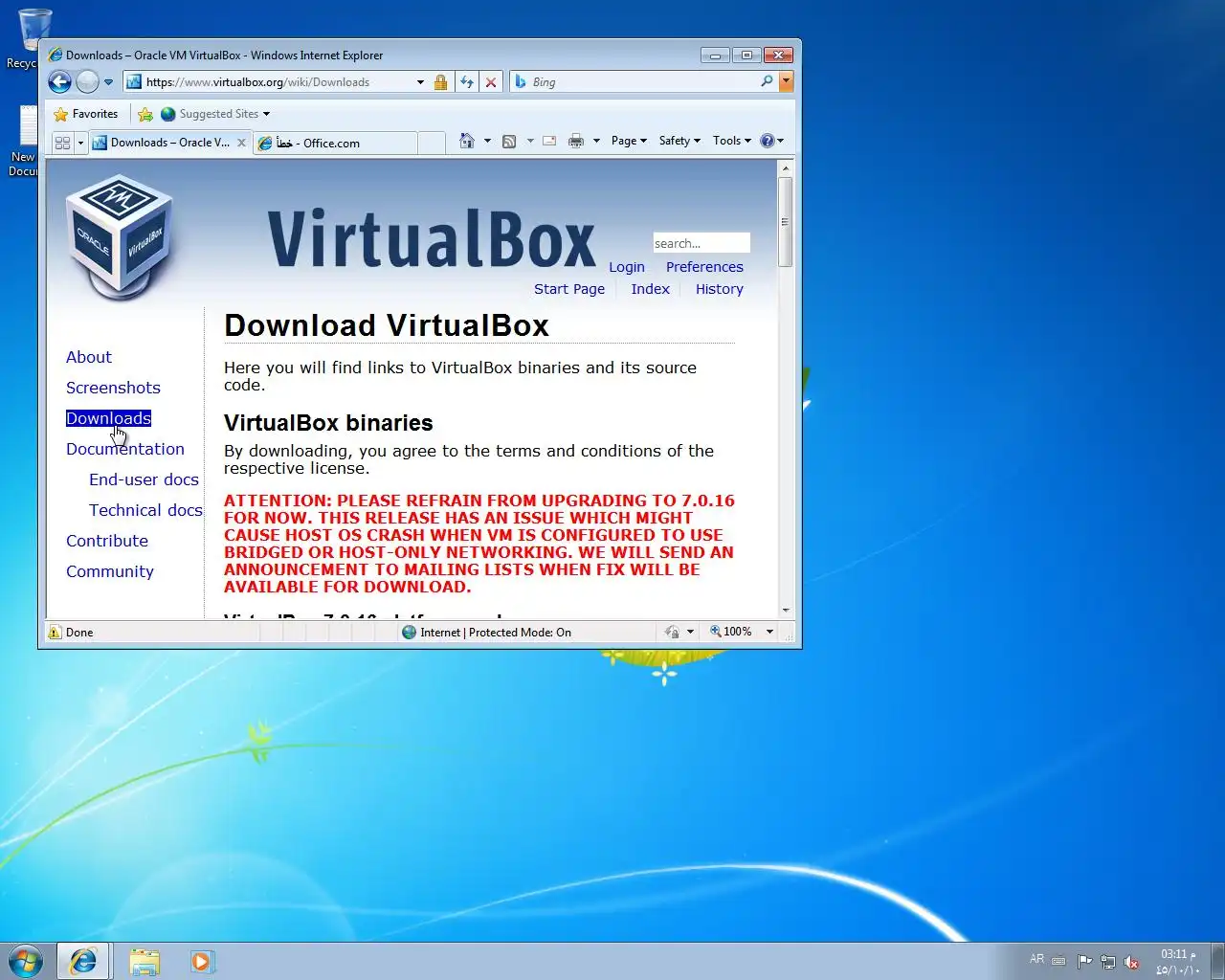Open the Windows Start orb
The image size is (1225, 980).
(x=26, y=961)
